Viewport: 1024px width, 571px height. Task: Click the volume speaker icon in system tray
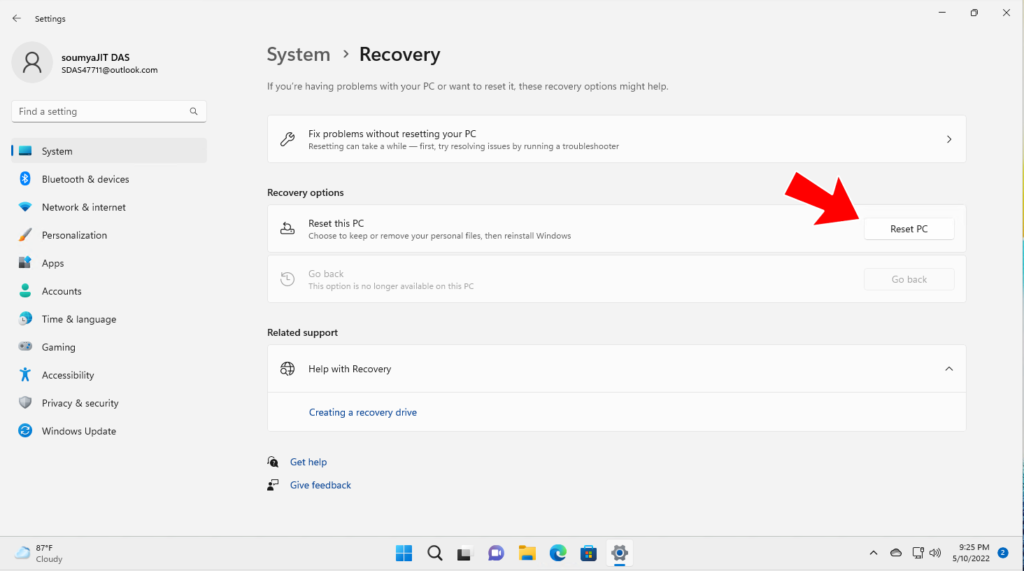935,553
